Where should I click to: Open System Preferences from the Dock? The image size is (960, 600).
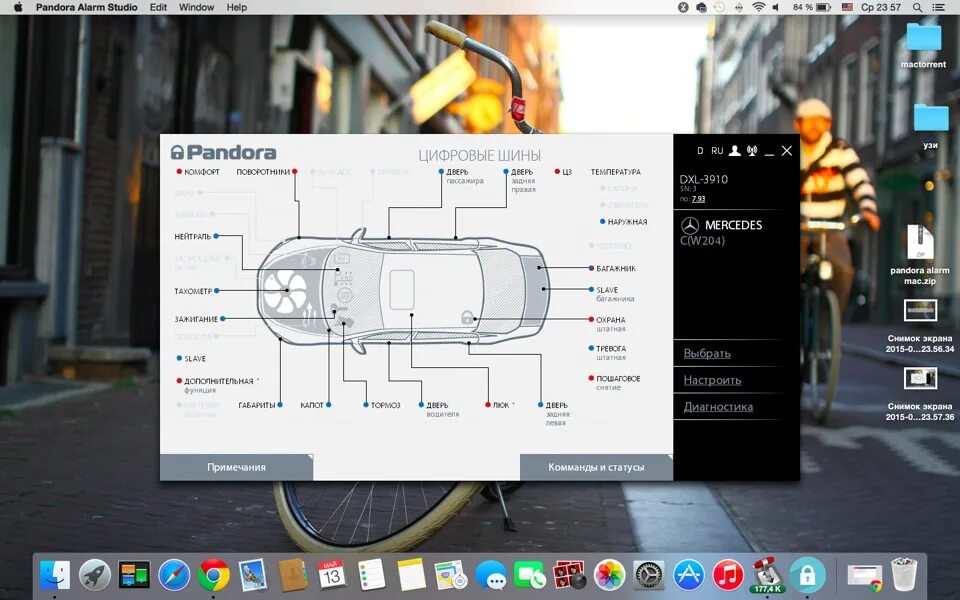point(648,575)
